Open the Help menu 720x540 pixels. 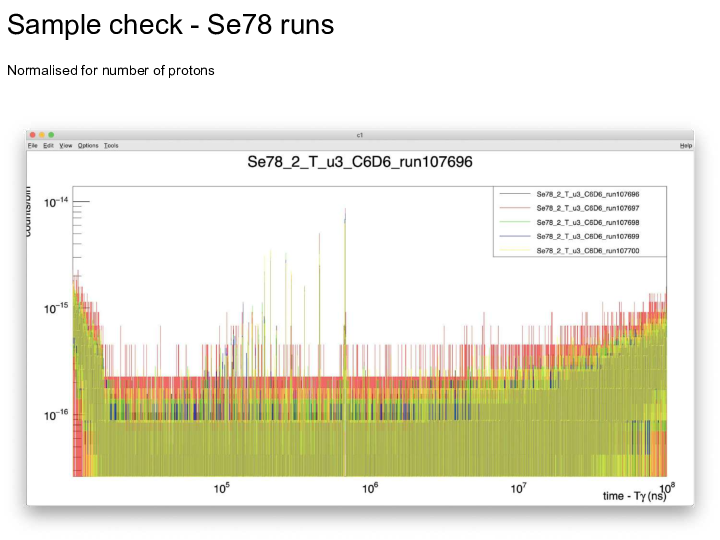(685, 146)
